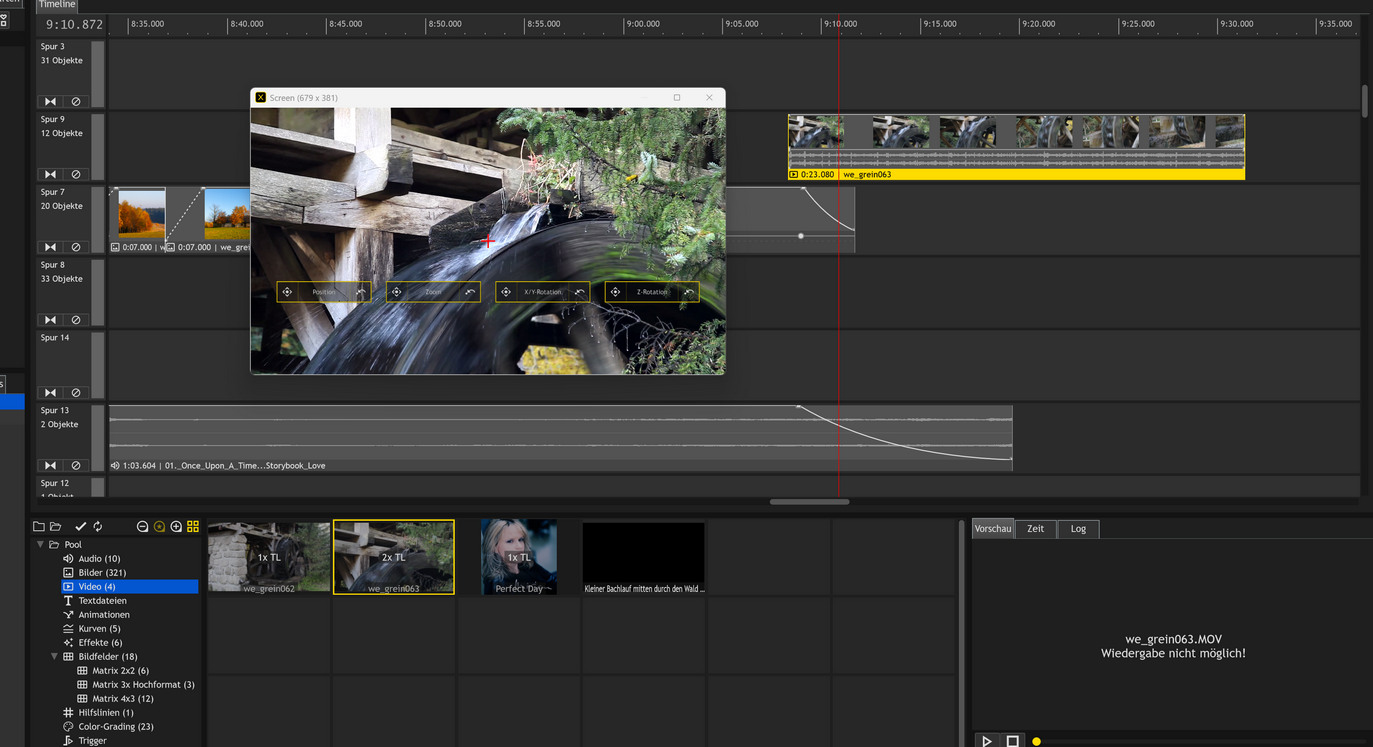Click the zoom-out minus icon in pool toolbar

click(x=142, y=526)
